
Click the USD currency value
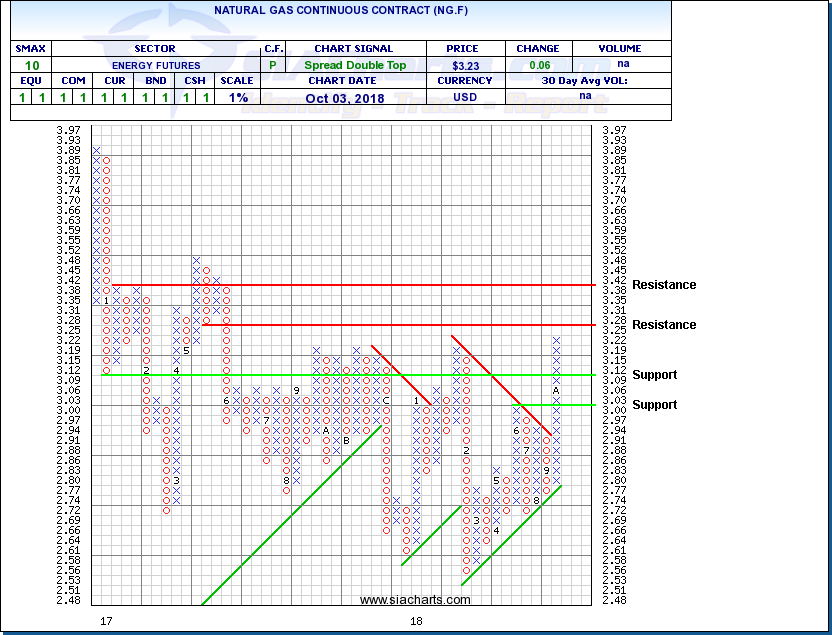click(x=463, y=98)
